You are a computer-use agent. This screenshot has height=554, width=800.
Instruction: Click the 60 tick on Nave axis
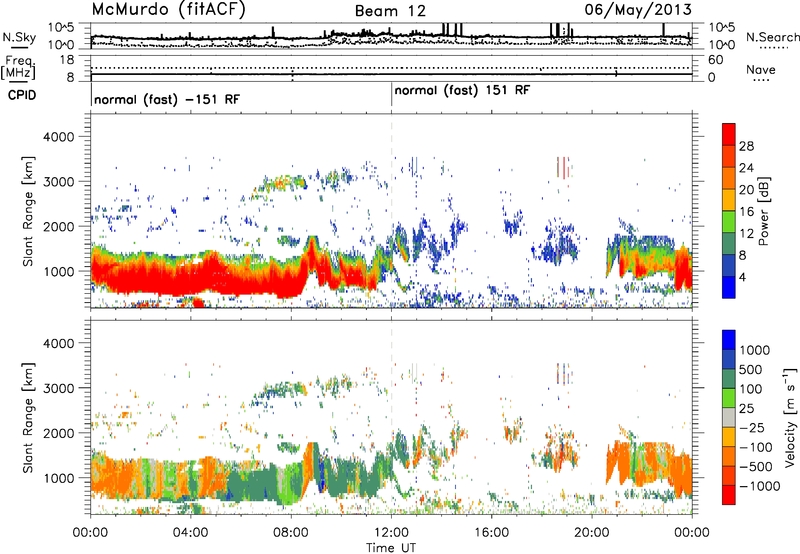(x=715, y=60)
